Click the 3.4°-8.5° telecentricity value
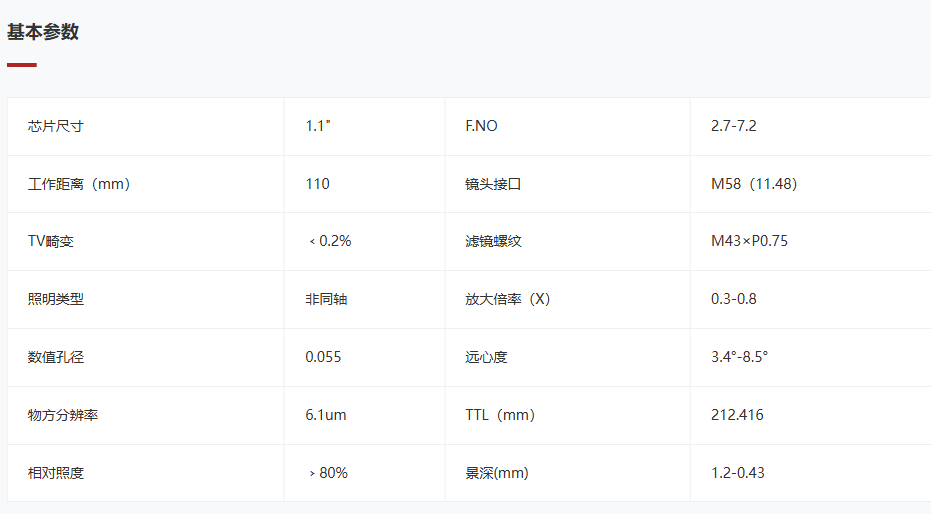Image resolution: width=931 pixels, height=514 pixels. 740,357
